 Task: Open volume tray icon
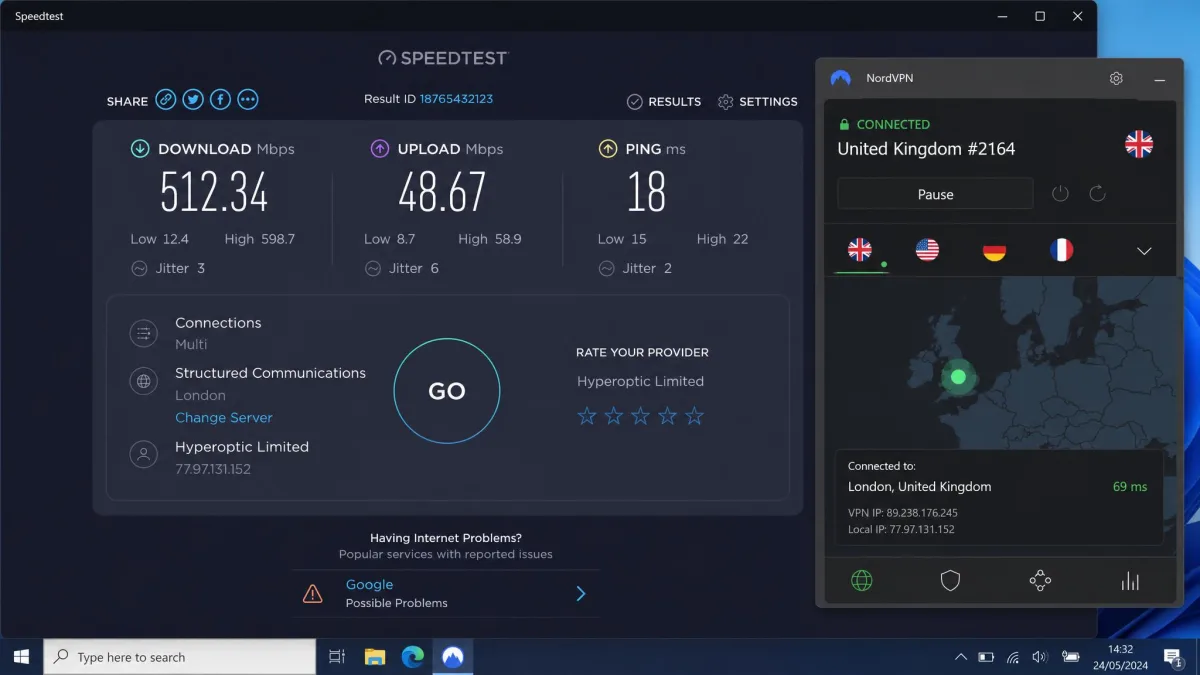(1039, 657)
